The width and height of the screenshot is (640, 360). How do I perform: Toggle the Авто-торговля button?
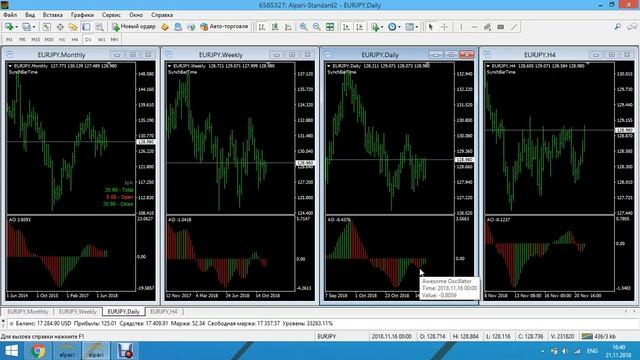point(224,27)
